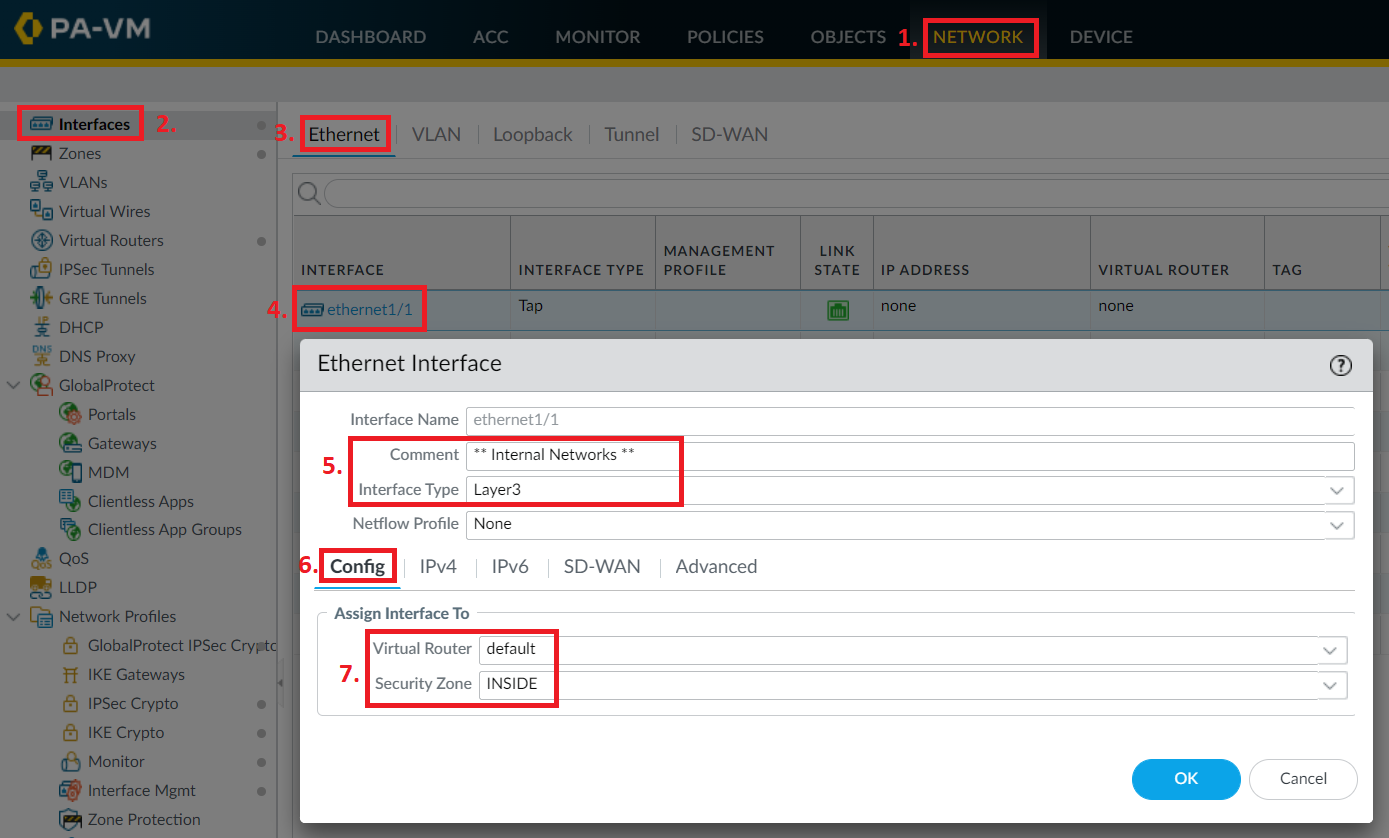Click the ethernet1/1 link state icon
The width and height of the screenshot is (1389, 838).
point(838,310)
